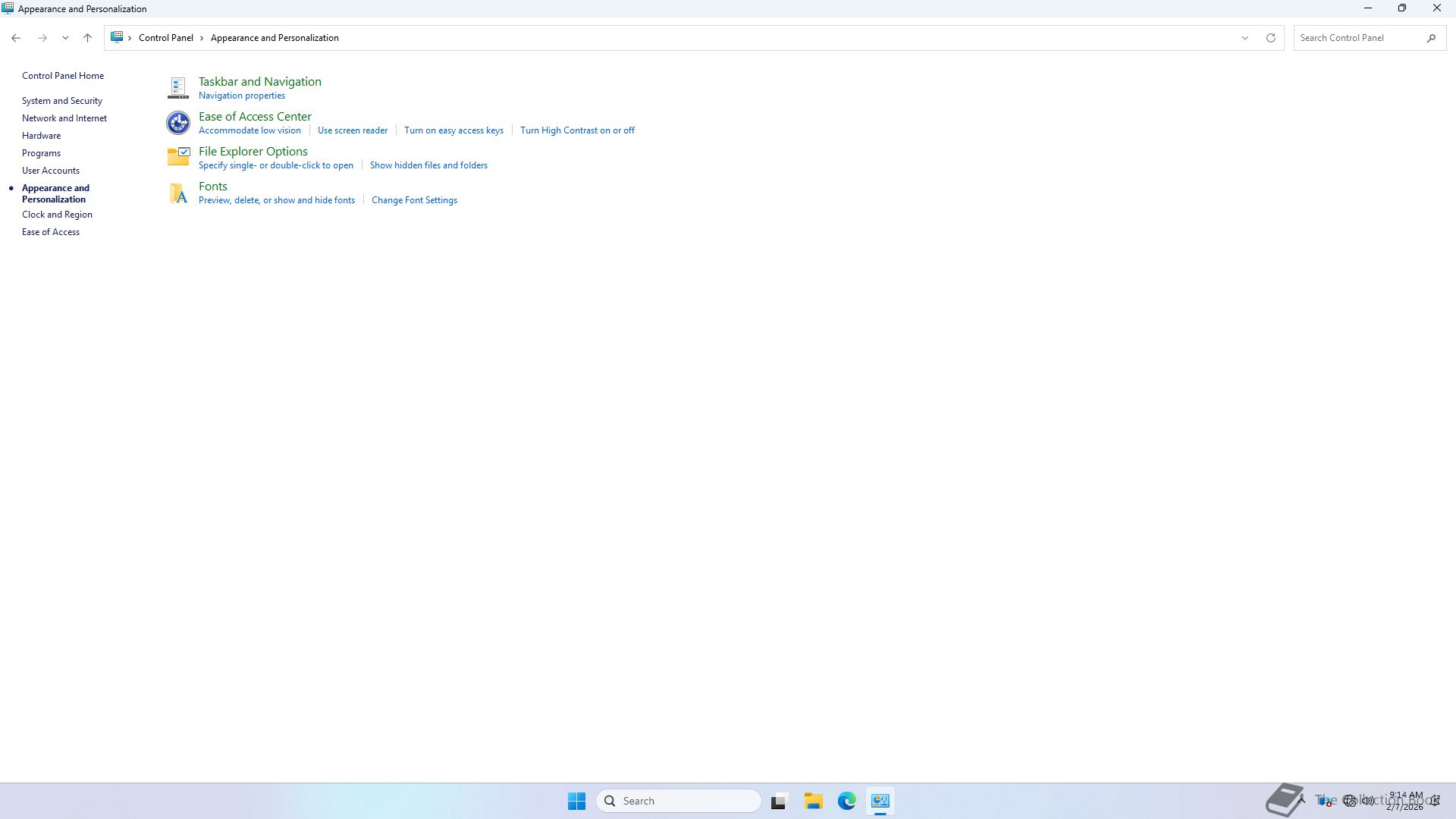Go back with the back arrow
Screen dimensions: 1456x819
(16, 38)
